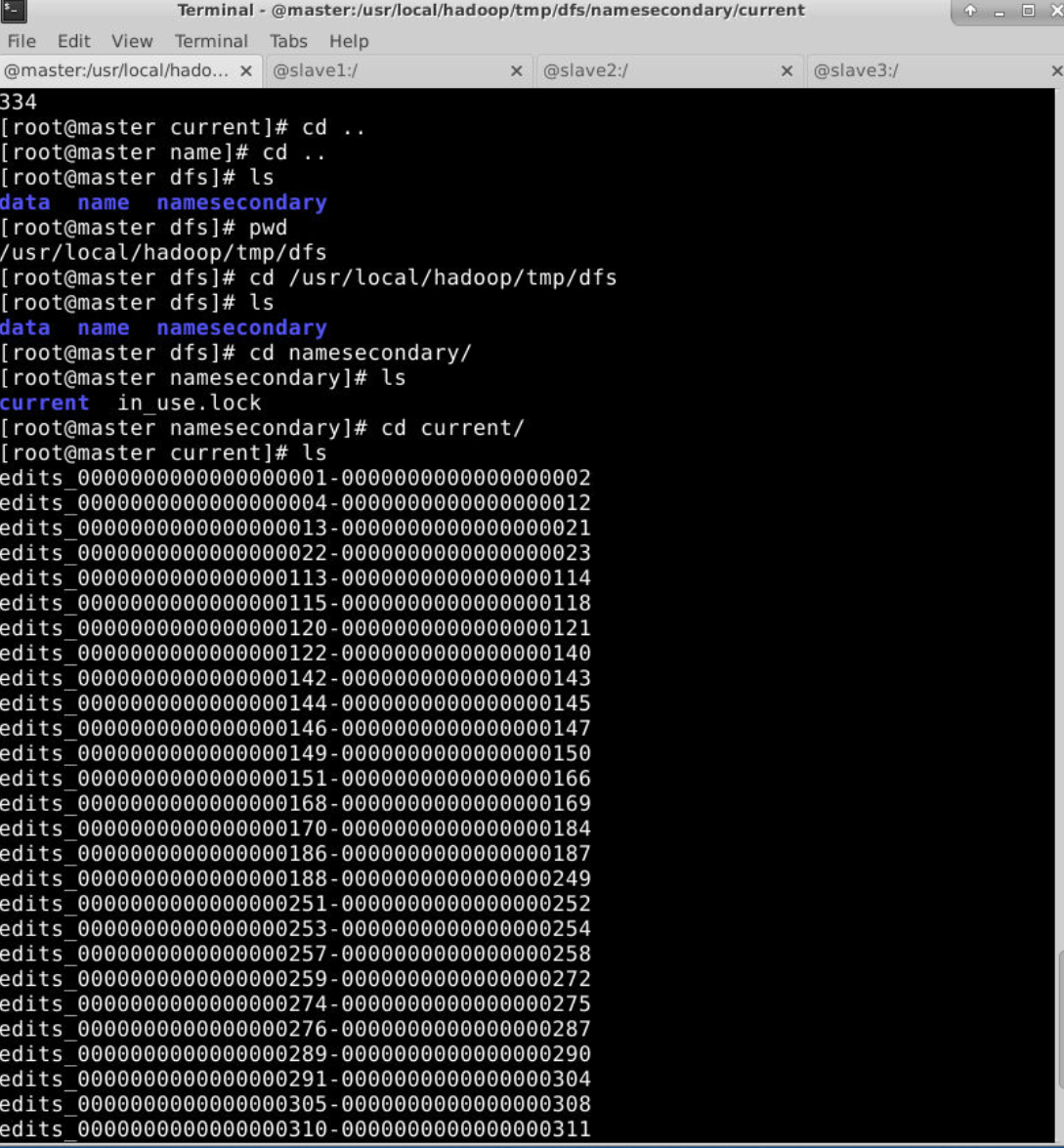
Task: Open the File menu
Action: click(x=21, y=41)
